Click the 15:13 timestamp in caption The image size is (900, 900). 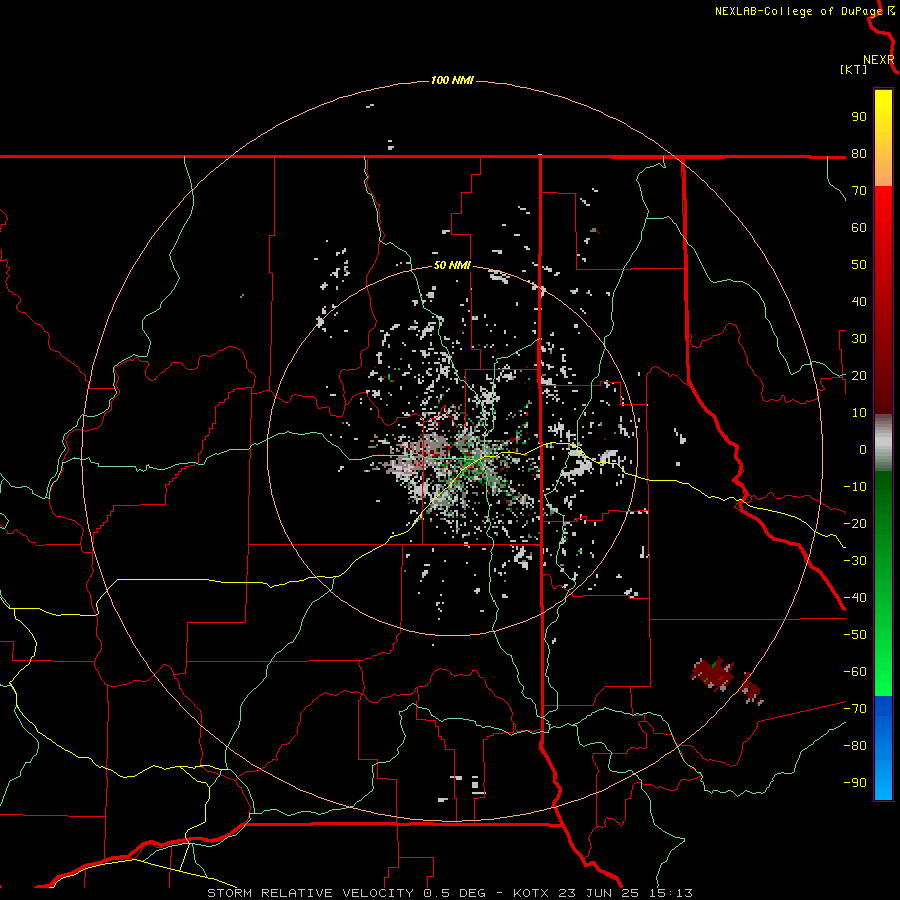coord(670,893)
